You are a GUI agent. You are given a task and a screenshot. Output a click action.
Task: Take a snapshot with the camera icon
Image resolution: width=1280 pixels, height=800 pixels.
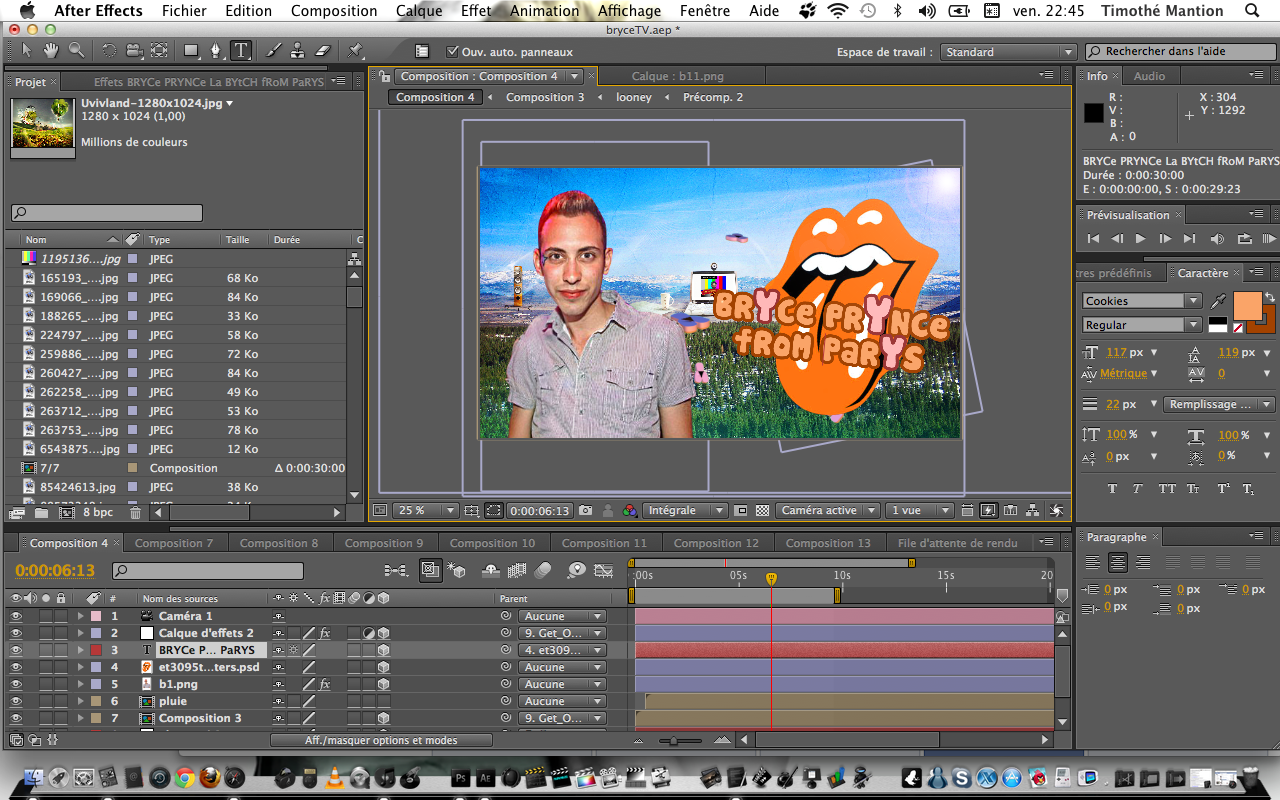(x=585, y=510)
